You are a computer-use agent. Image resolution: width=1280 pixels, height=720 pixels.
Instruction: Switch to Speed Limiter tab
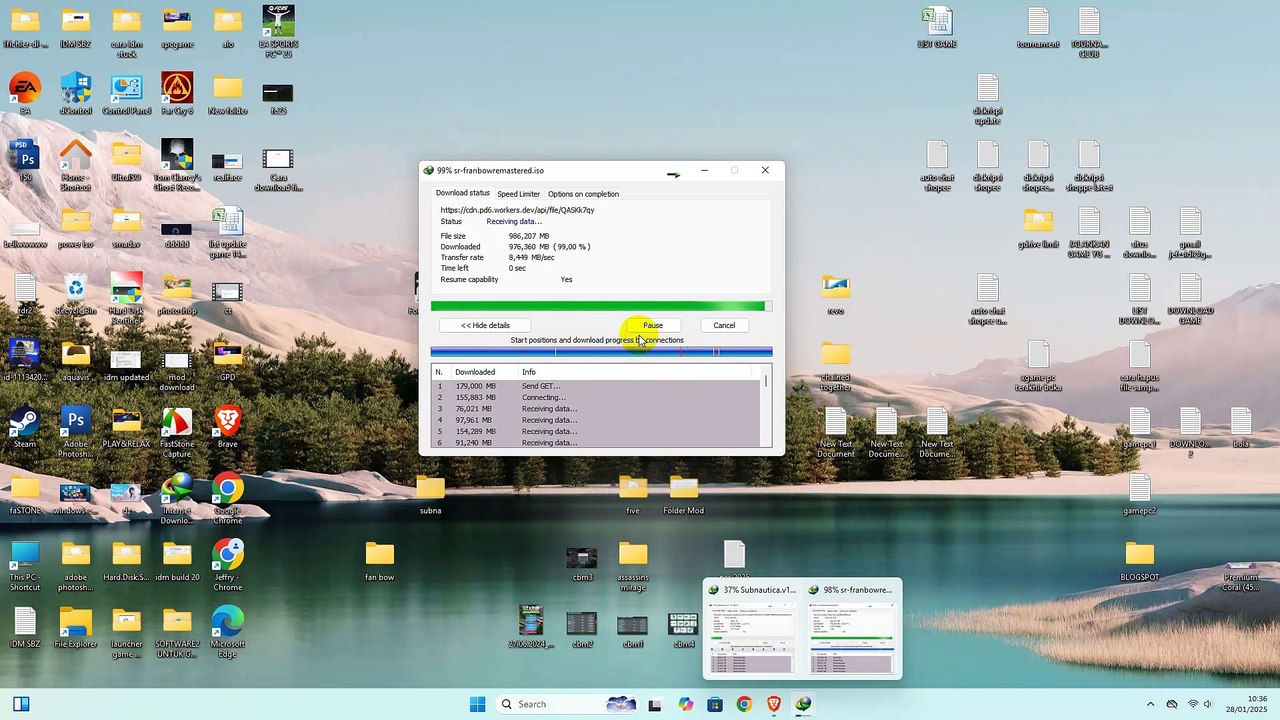click(518, 194)
